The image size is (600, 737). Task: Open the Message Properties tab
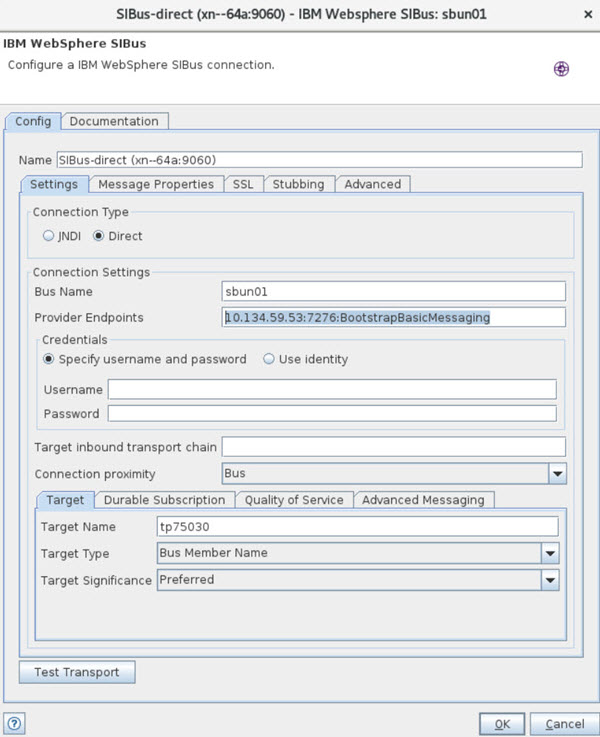156,184
